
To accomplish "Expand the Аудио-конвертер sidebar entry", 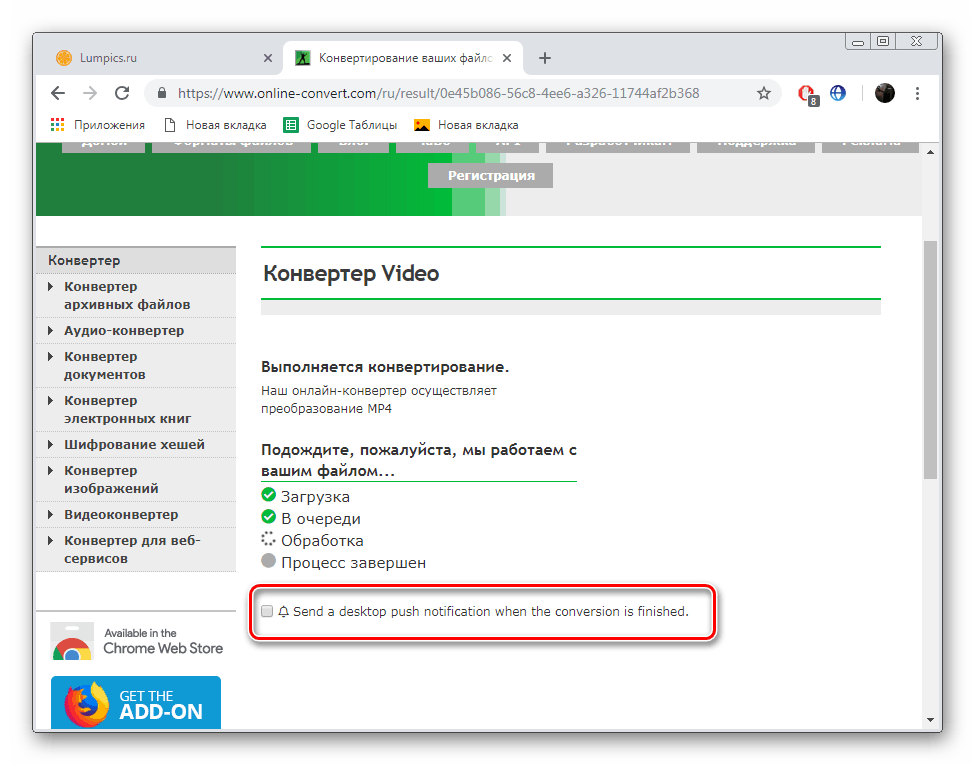I will point(123,330).
